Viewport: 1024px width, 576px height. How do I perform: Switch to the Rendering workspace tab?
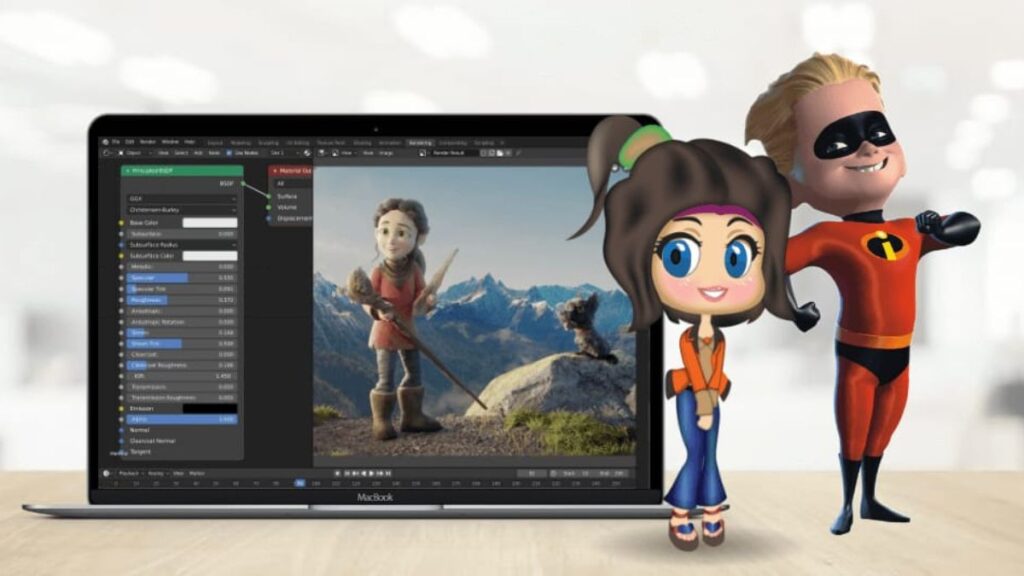420,142
